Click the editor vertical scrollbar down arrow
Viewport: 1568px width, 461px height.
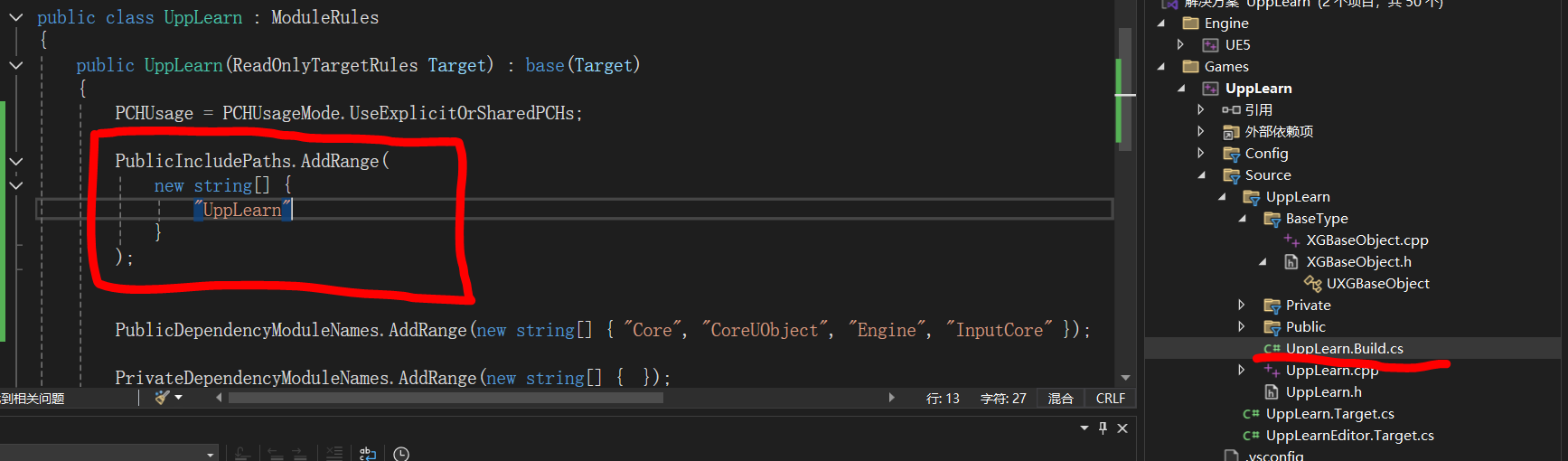pyautogui.click(x=1125, y=378)
